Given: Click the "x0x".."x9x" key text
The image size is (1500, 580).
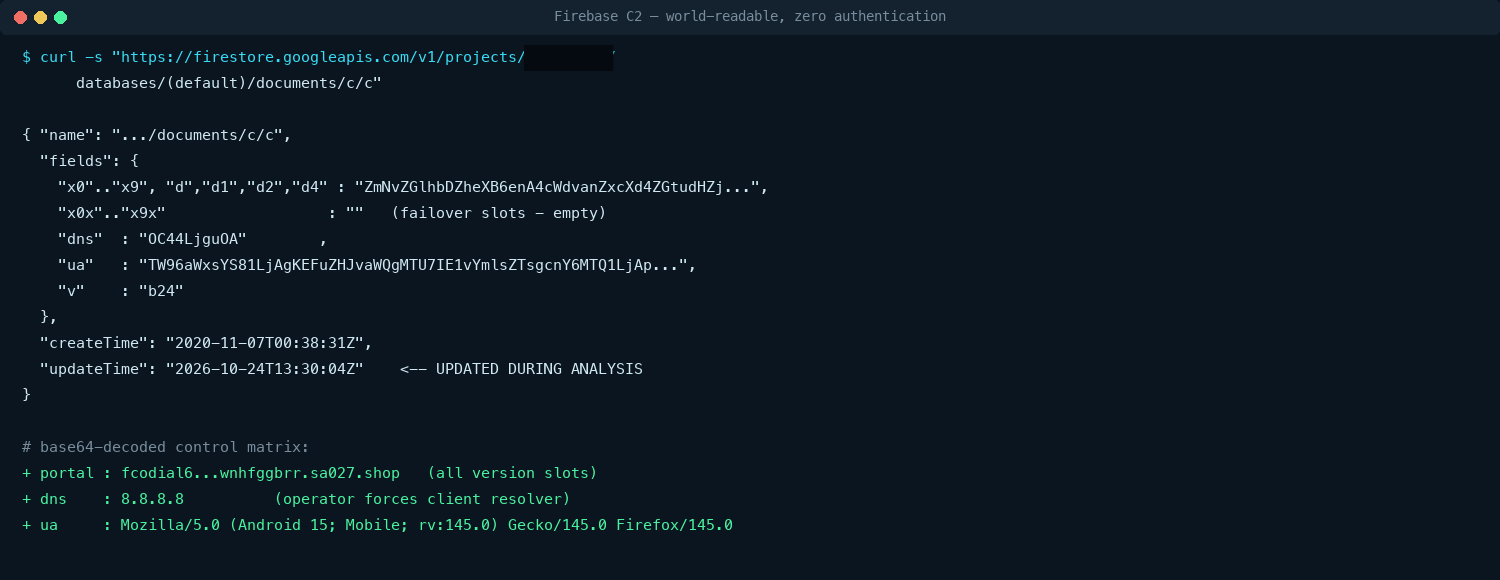Looking at the screenshot, I should point(112,213).
